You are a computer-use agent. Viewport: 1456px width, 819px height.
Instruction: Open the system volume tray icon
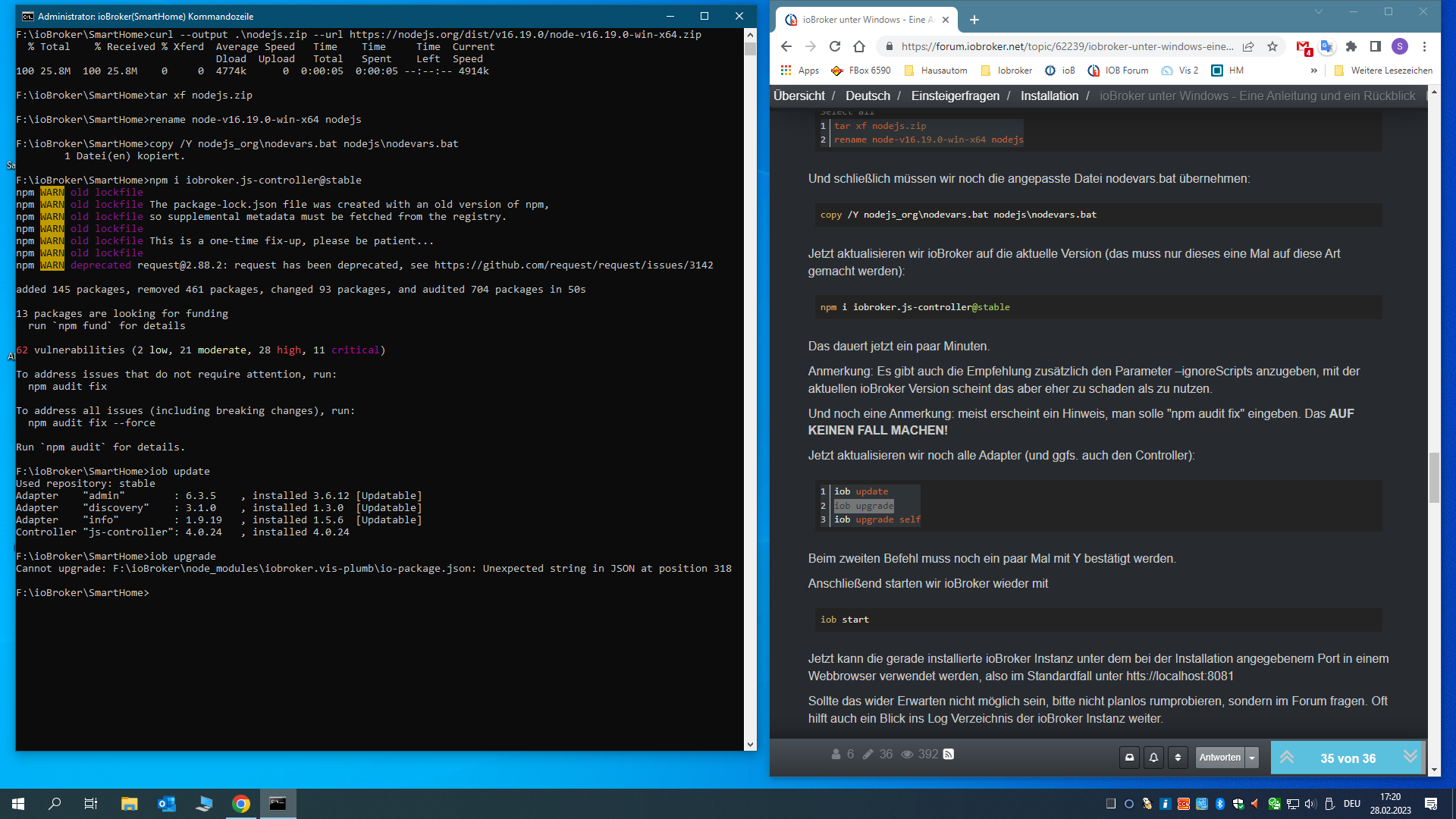(x=1311, y=804)
